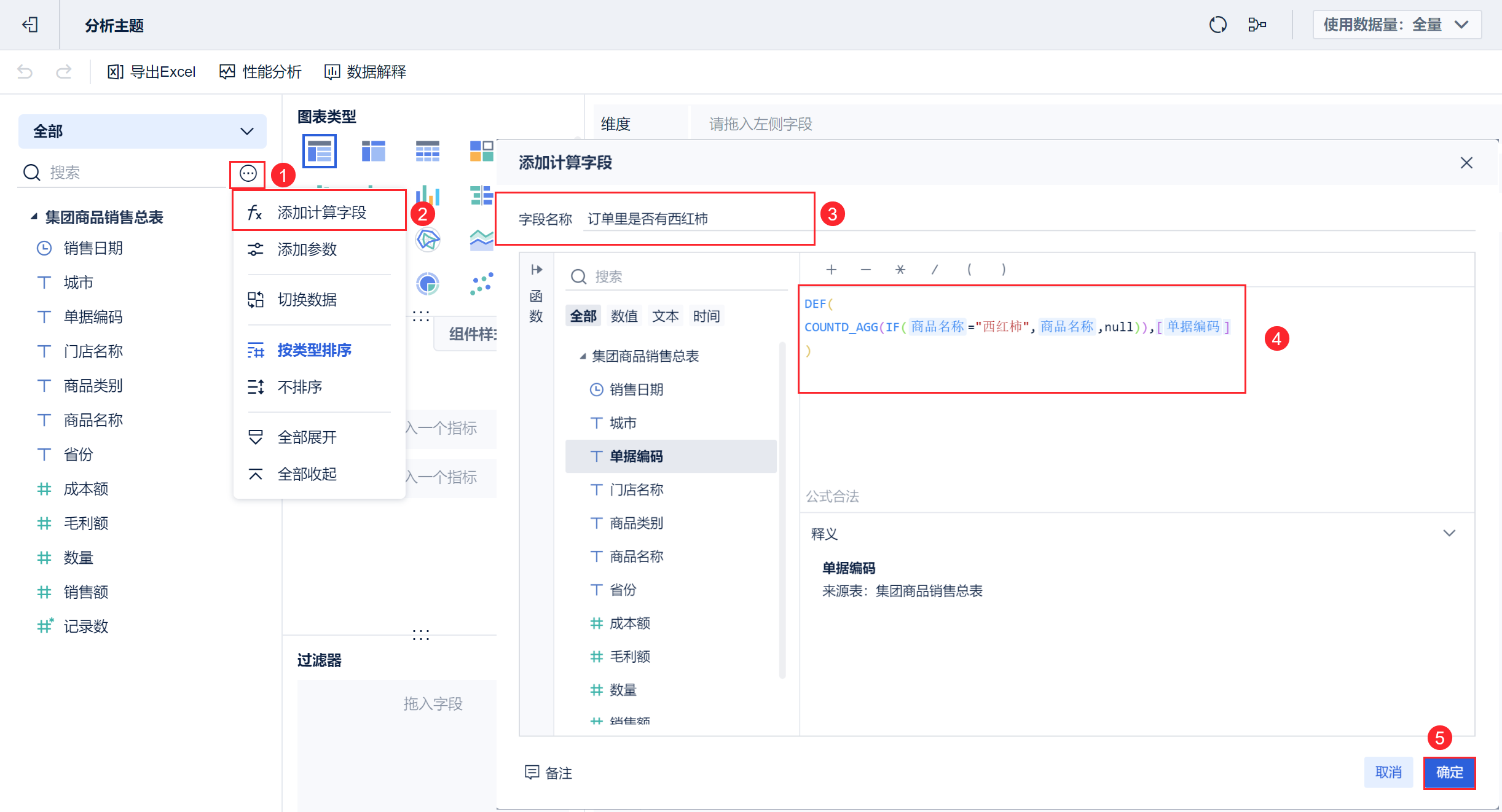Viewport: 1502px width, 812px height.
Task: Click the 取消 cancel button
Action: pyautogui.click(x=1388, y=772)
